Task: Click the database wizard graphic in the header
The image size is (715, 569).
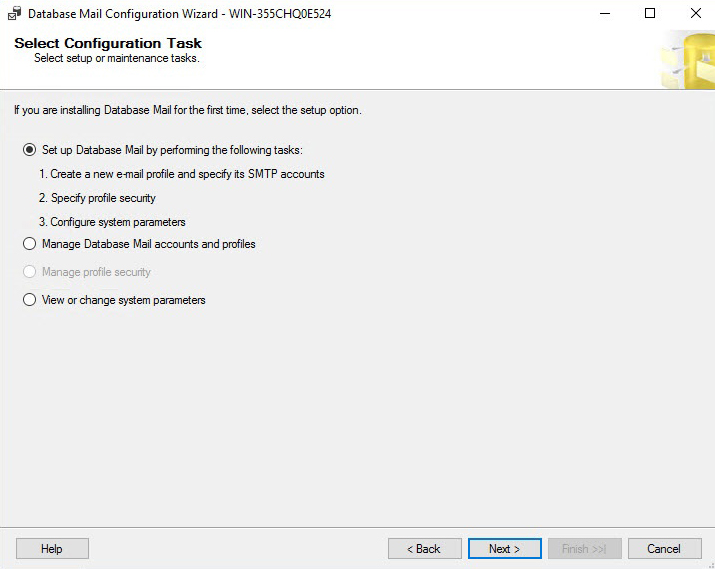Action: pos(688,60)
